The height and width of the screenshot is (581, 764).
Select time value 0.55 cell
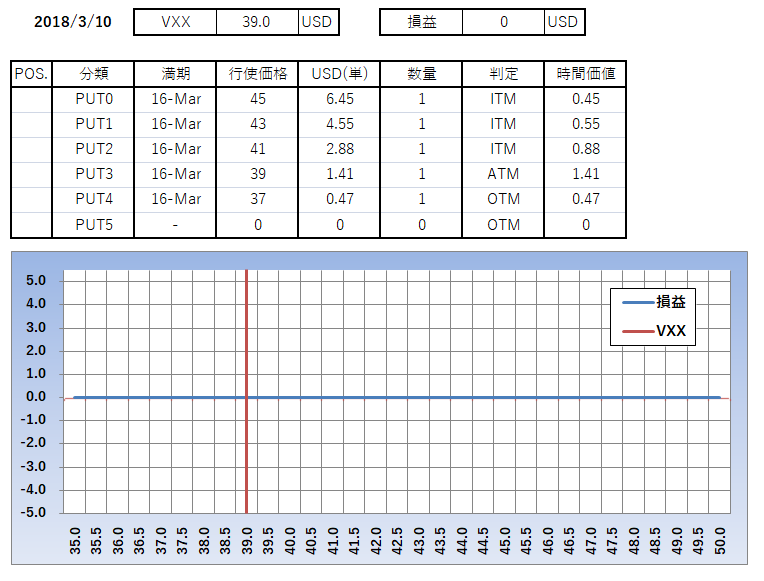click(x=585, y=124)
